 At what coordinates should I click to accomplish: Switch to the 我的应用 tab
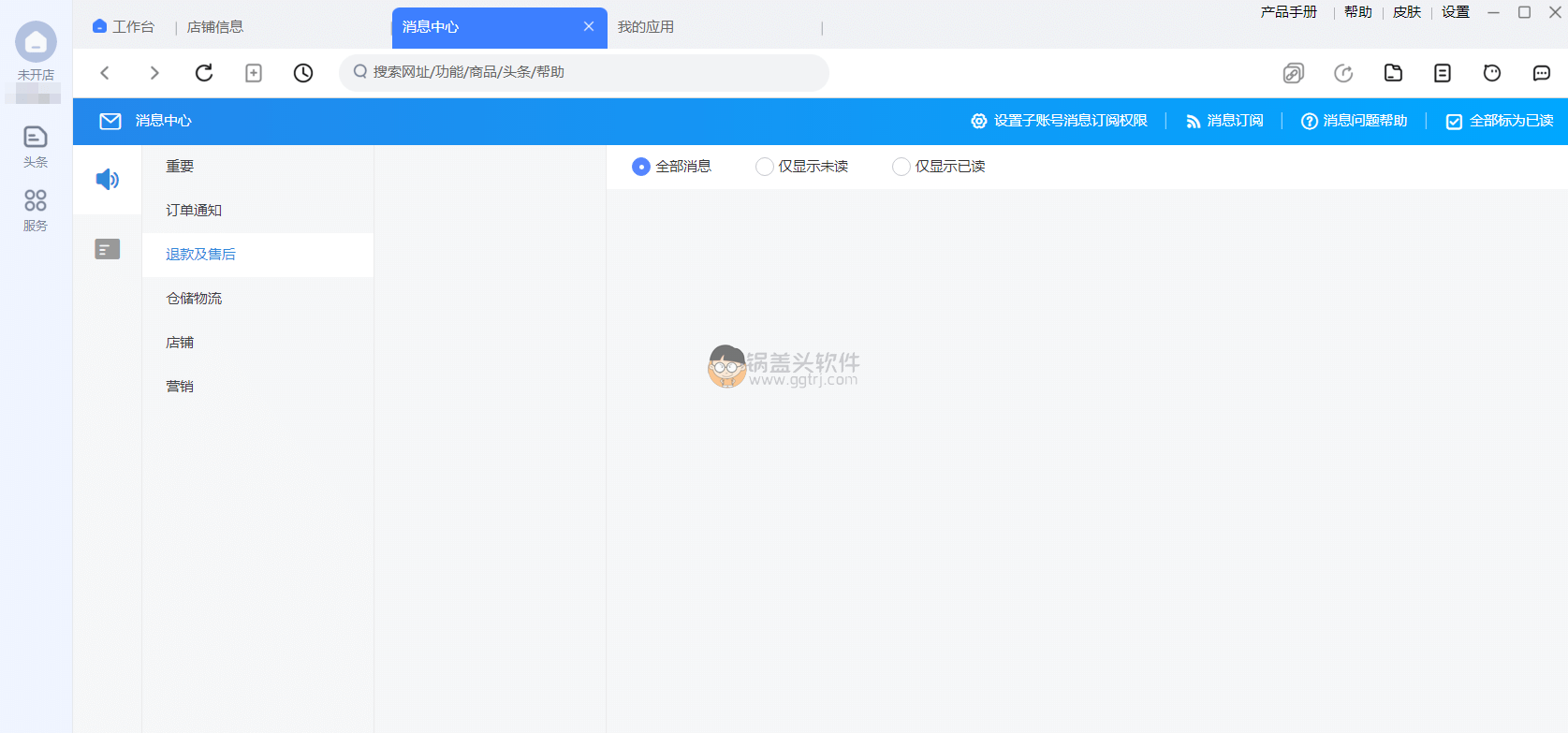tap(646, 27)
